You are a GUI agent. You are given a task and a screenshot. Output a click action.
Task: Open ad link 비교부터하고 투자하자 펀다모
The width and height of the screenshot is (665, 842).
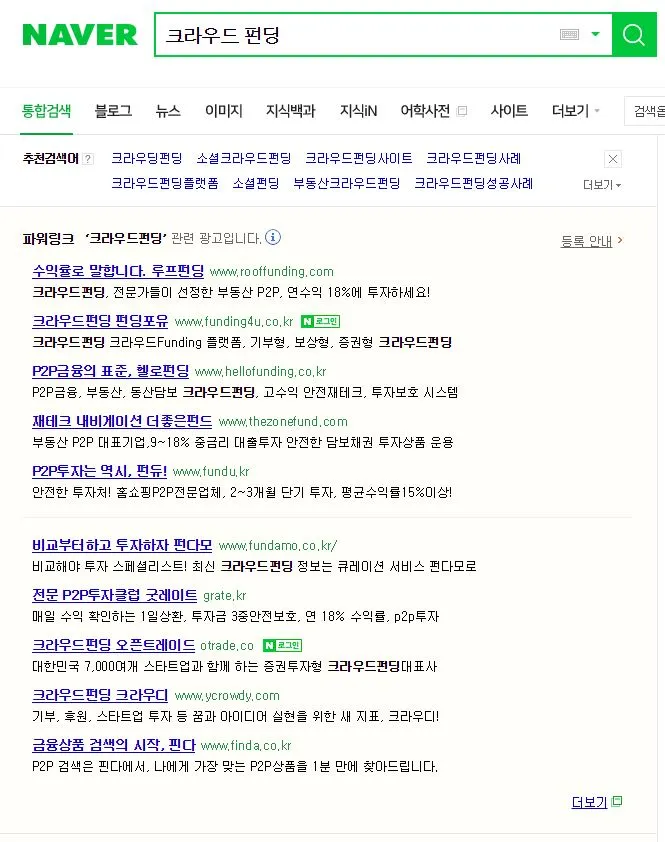point(122,545)
